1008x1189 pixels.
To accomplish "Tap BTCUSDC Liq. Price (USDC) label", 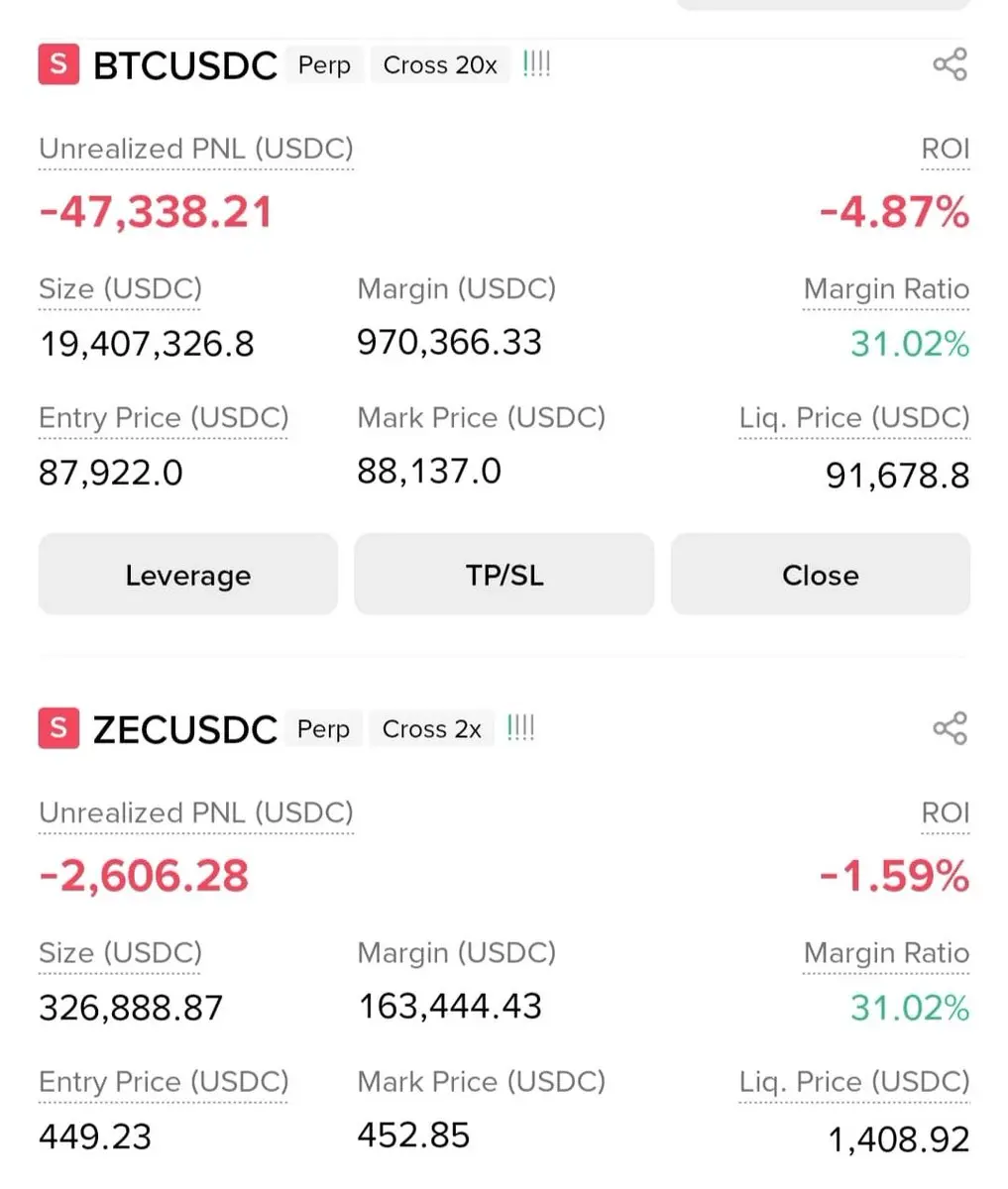I will pyautogui.click(x=853, y=418).
